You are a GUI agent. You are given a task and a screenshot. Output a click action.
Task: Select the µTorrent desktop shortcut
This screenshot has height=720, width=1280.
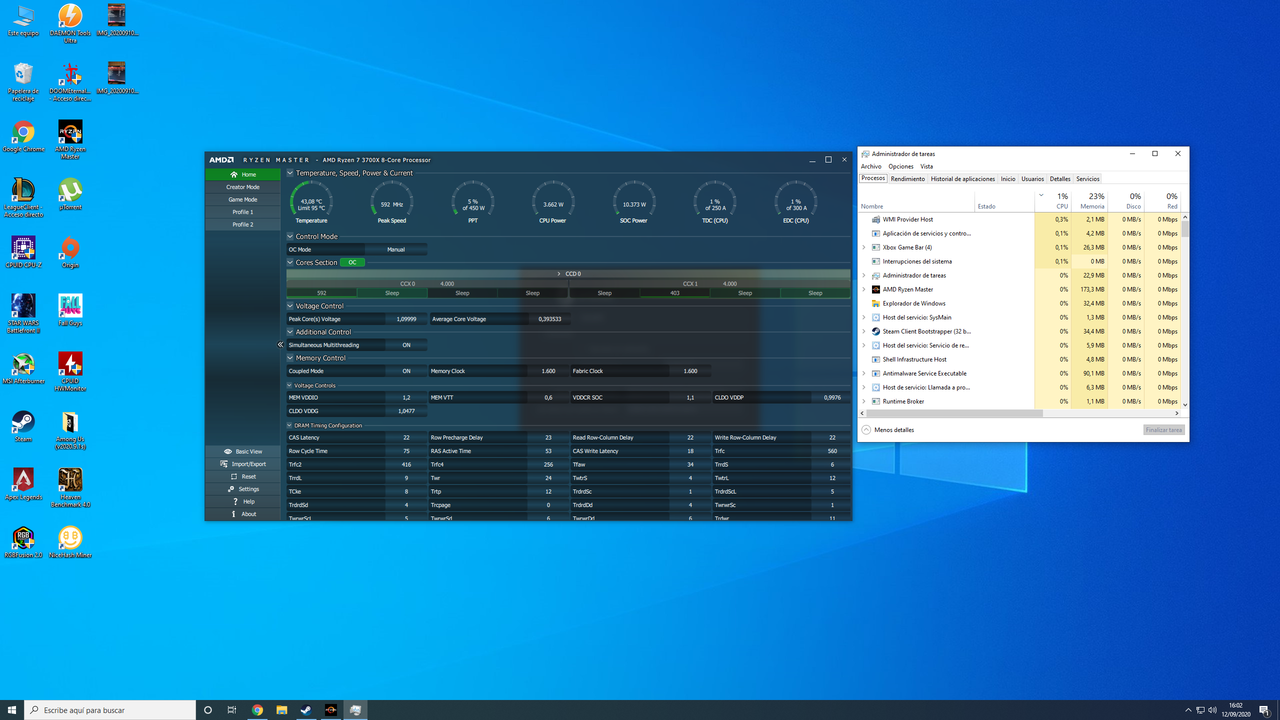coord(70,194)
